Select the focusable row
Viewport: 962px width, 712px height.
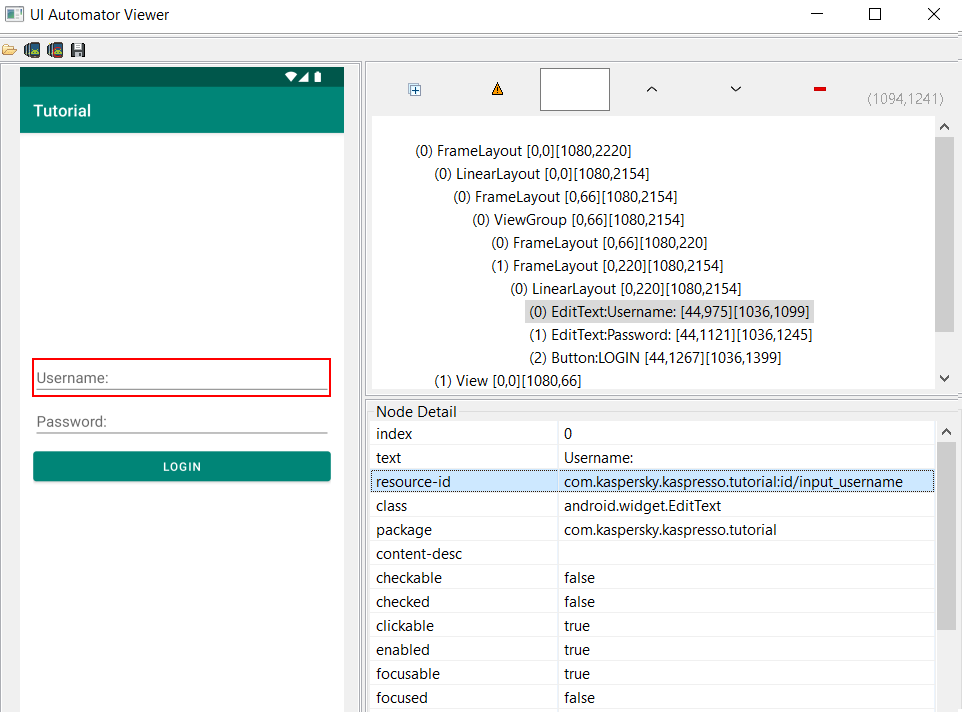click(x=653, y=673)
